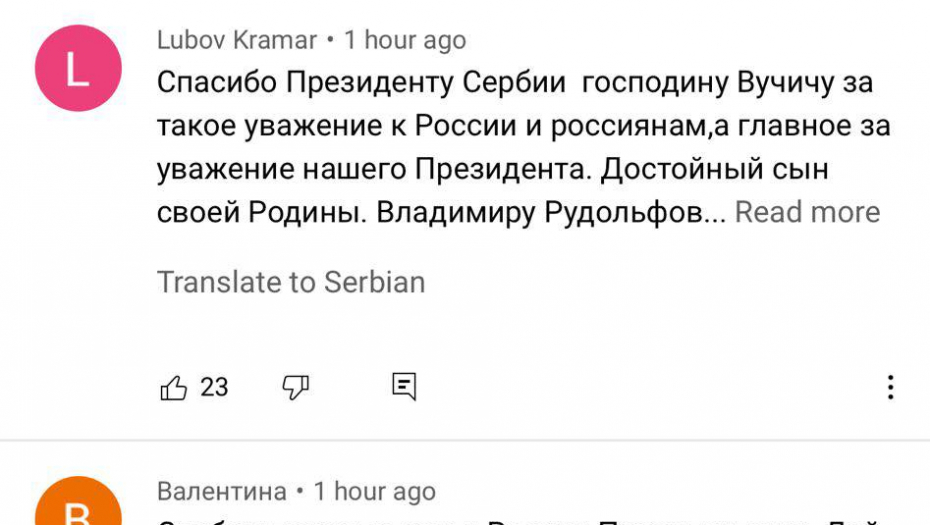Translate the comment to Serbian
The height and width of the screenshot is (525, 930).
tap(291, 282)
